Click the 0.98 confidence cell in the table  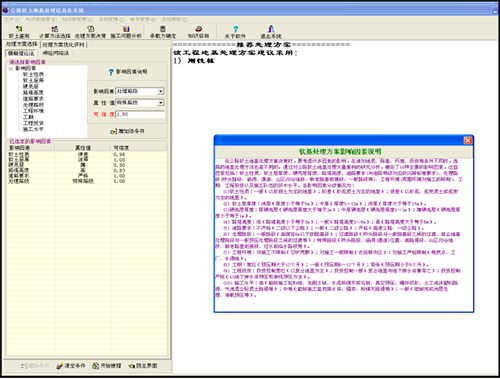(x=119, y=155)
